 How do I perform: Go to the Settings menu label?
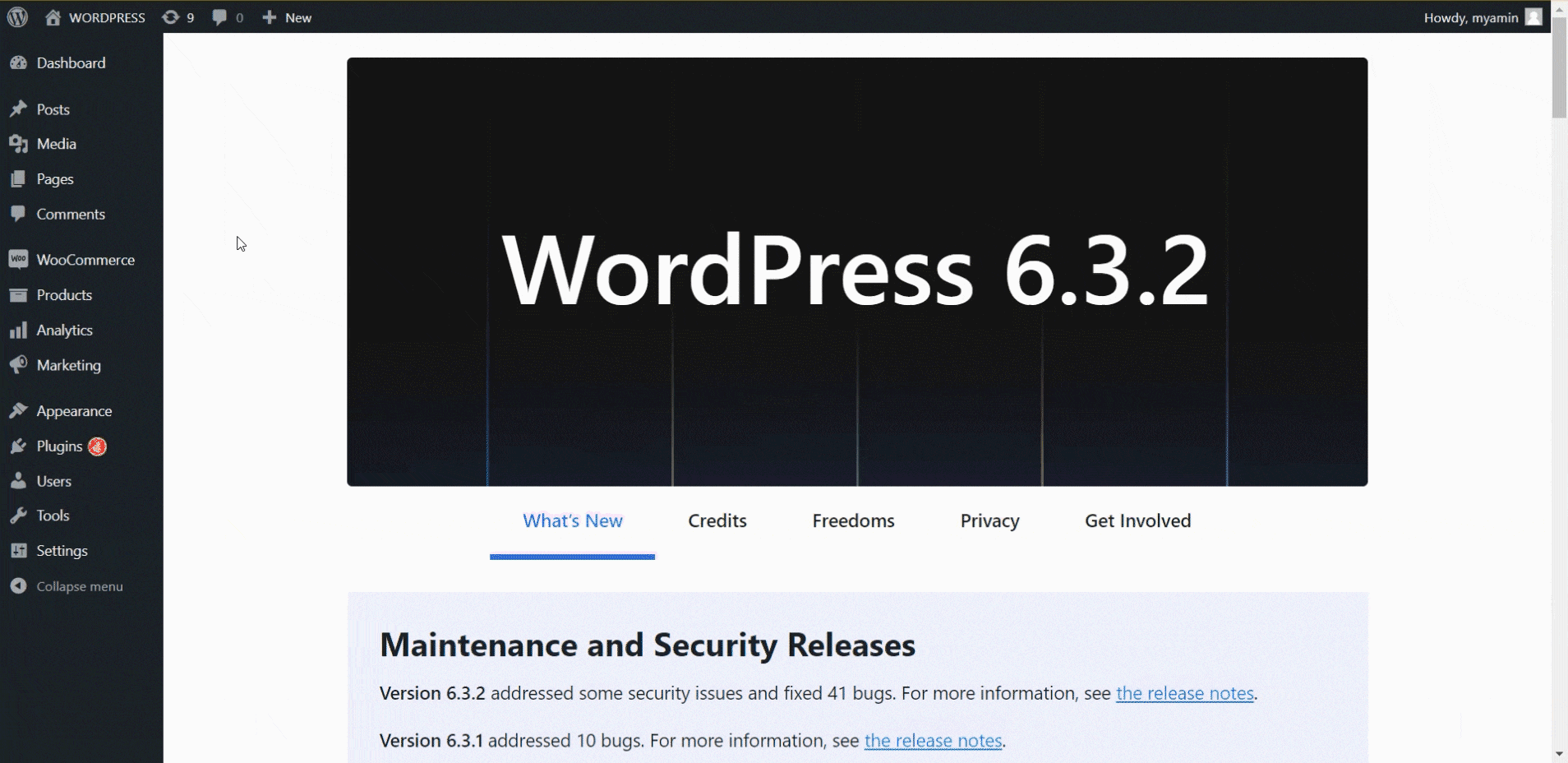pos(62,551)
